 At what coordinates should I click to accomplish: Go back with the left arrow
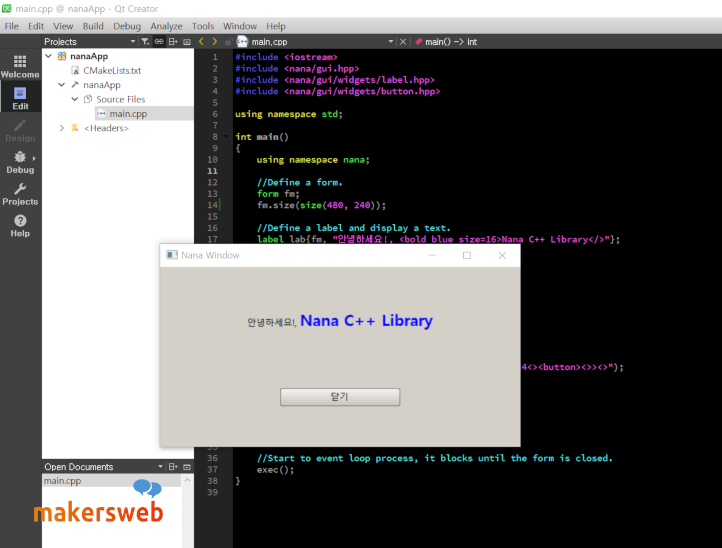pyautogui.click(x=201, y=42)
